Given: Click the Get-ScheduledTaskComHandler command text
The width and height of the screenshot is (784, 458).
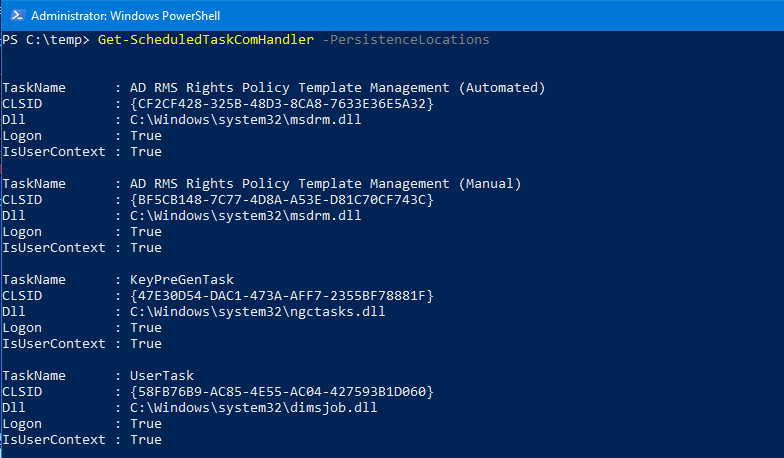Looking at the screenshot, I should pos(206,40).
